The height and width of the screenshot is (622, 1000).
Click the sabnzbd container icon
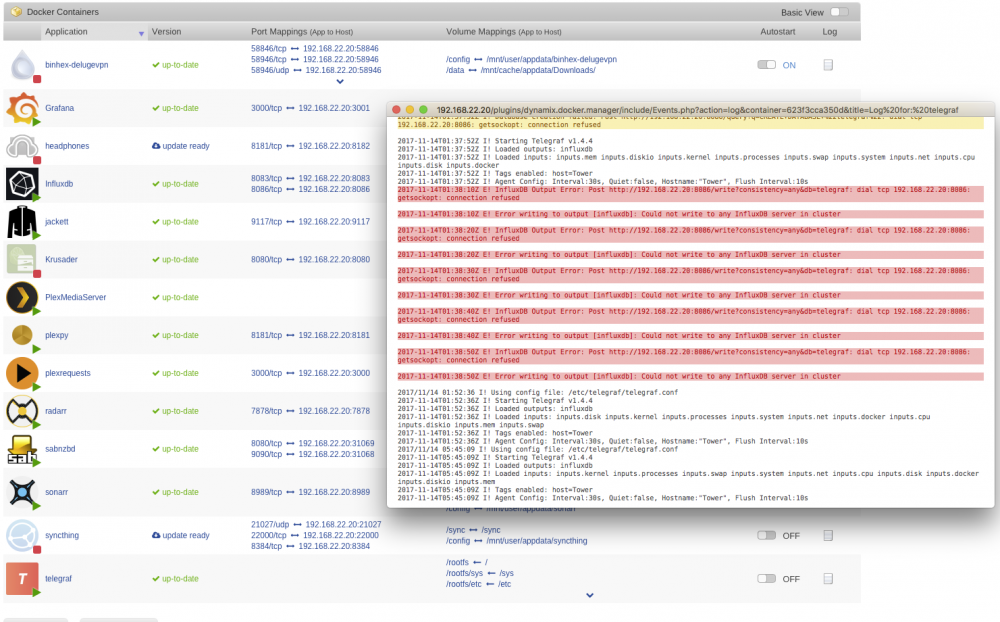pos(22,449)
